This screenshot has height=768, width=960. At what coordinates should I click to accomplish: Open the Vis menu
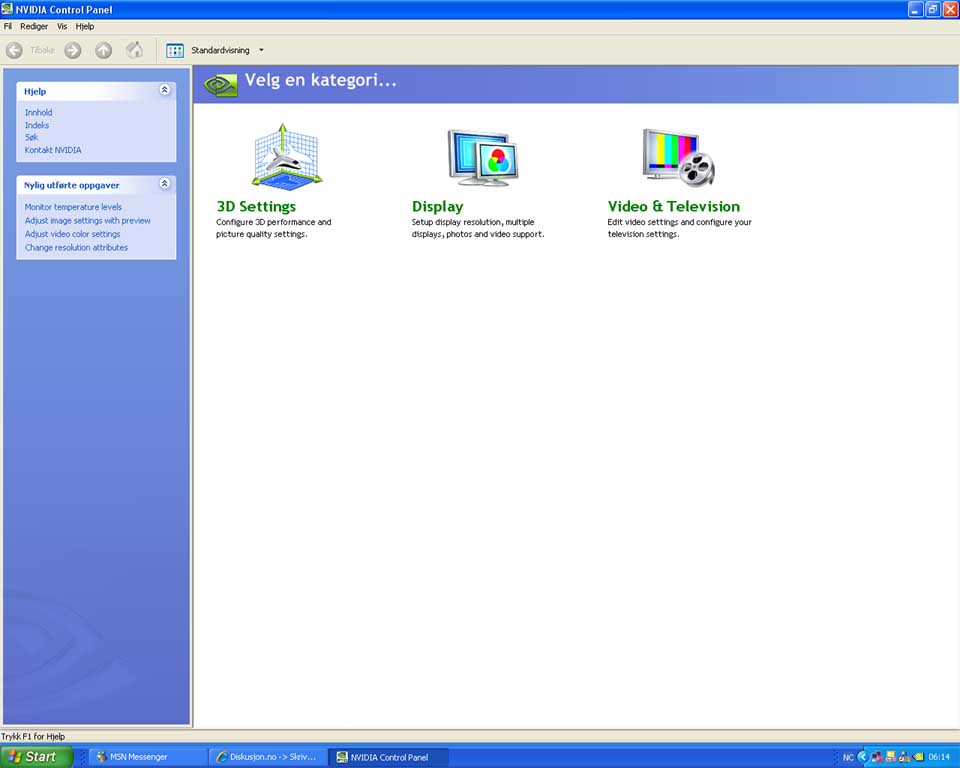coord(62,26)
